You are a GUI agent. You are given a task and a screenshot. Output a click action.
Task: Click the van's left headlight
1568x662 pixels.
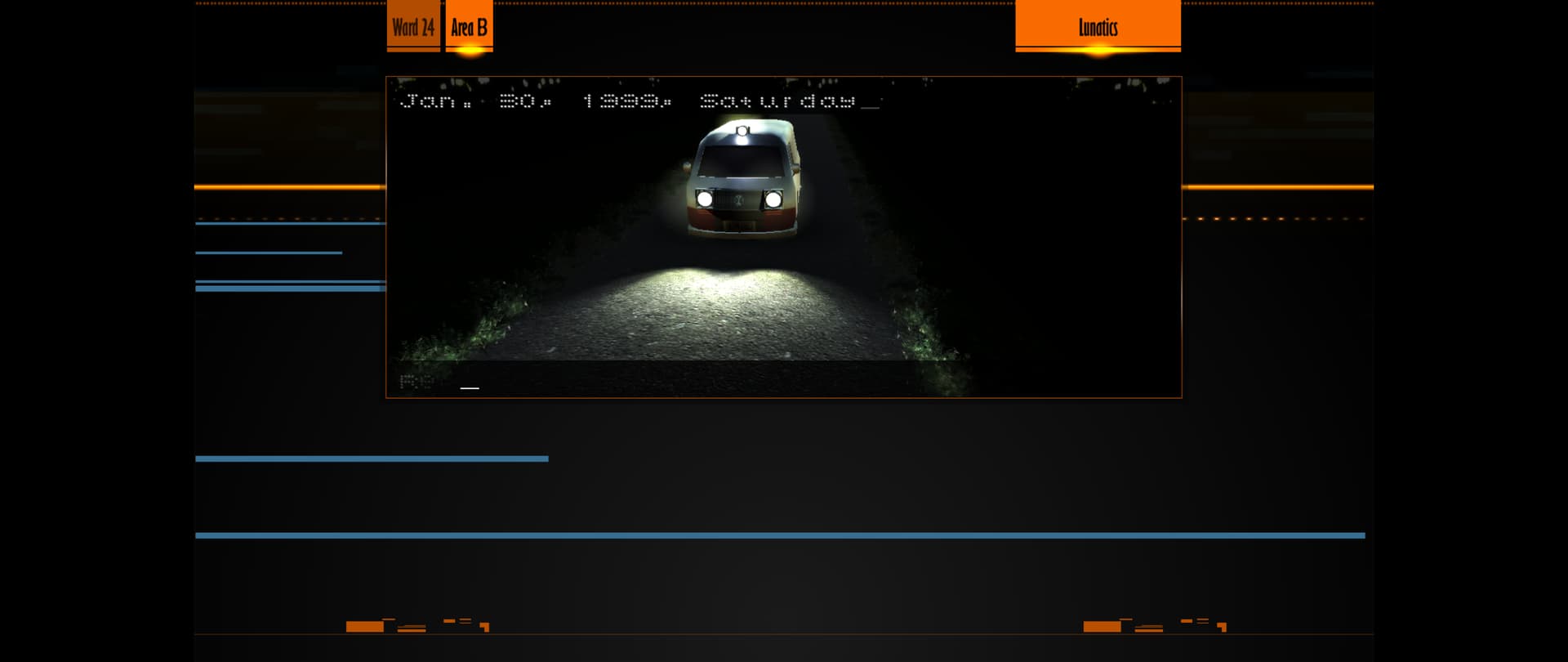click(x=704, y=199)
